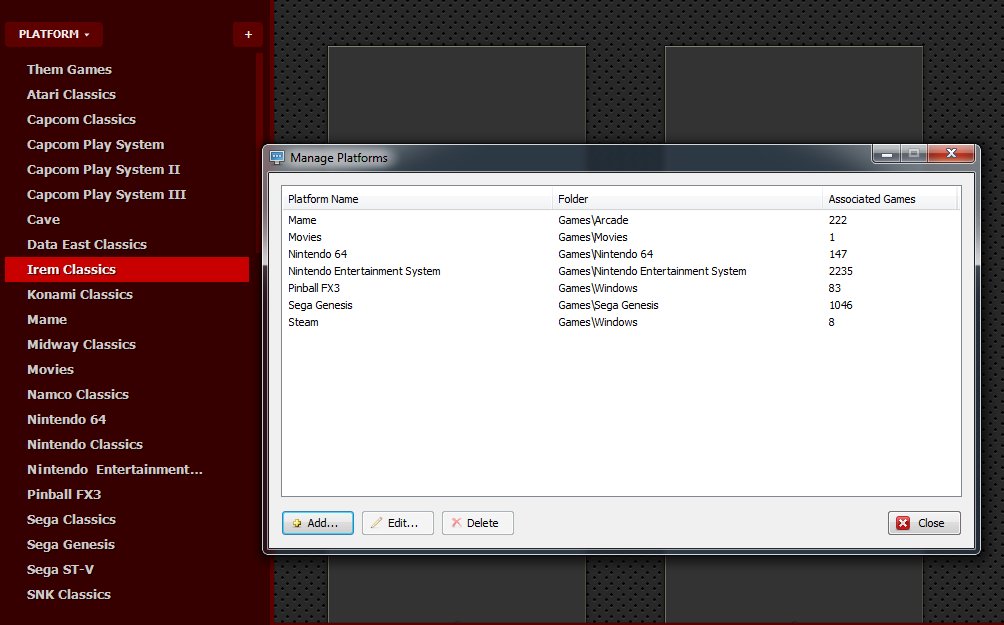Select Cave in the platform list
The height and width of the screenshot is (625, 1004).
[x=44, y=220]
